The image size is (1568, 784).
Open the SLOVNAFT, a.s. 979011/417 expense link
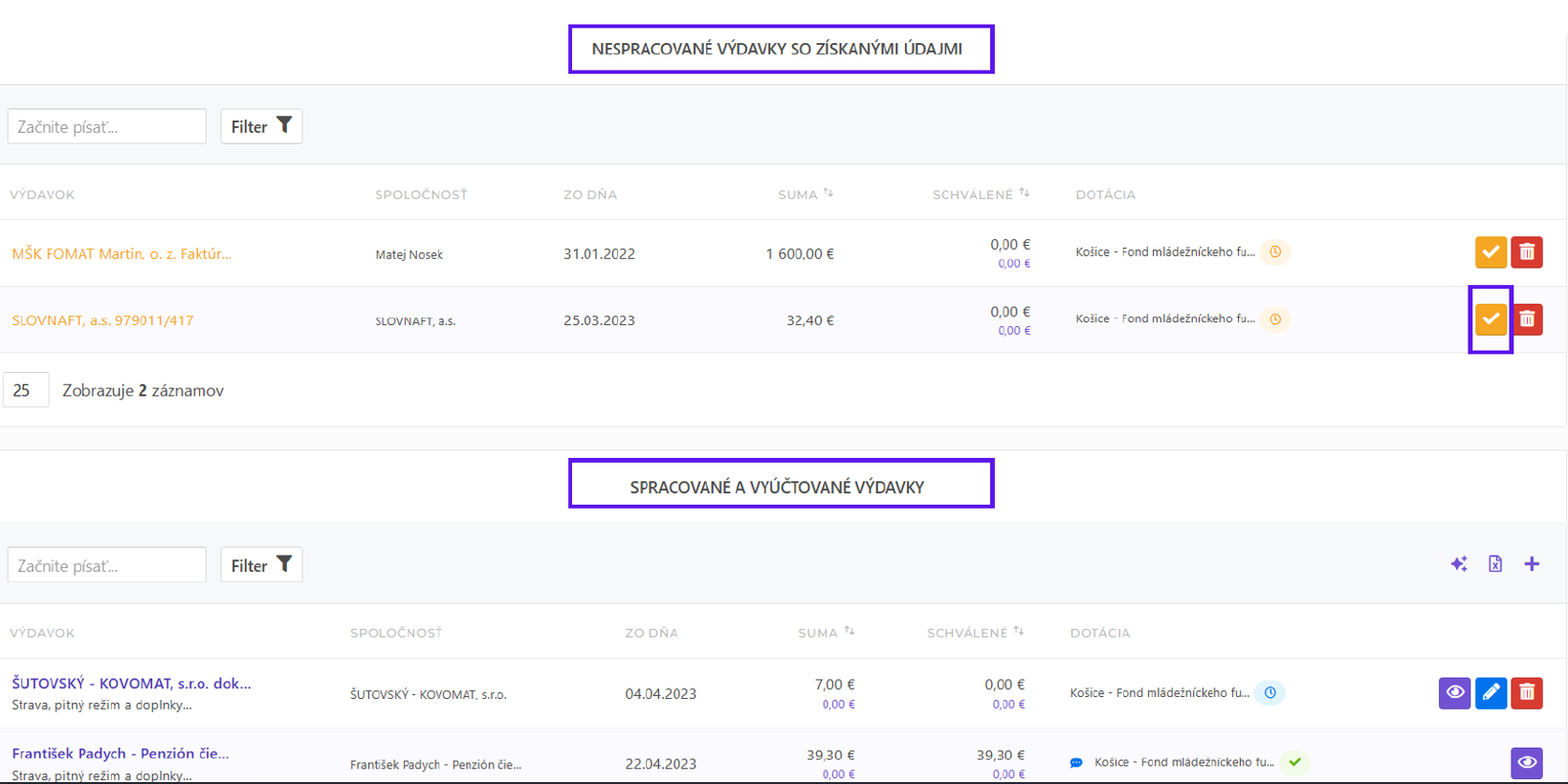[x=102, y=320]
